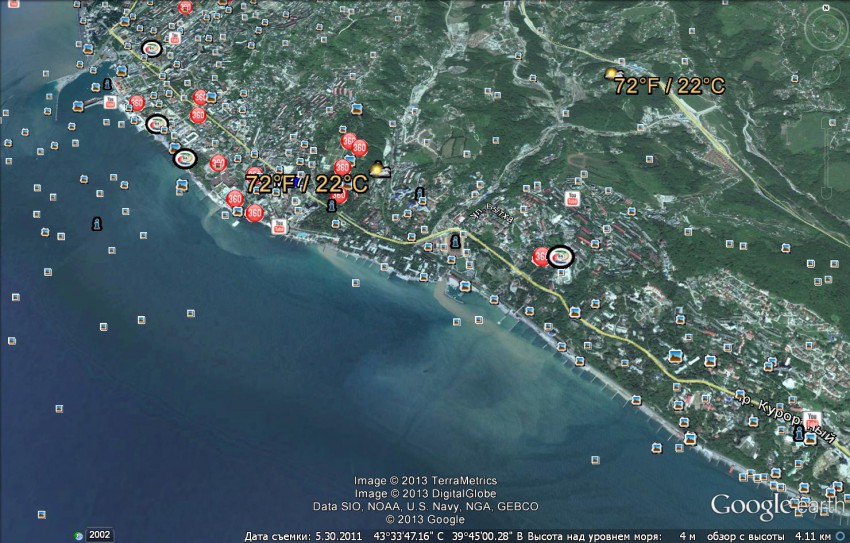Click the YouTube marker in the eastern residential district

point(573,197)
